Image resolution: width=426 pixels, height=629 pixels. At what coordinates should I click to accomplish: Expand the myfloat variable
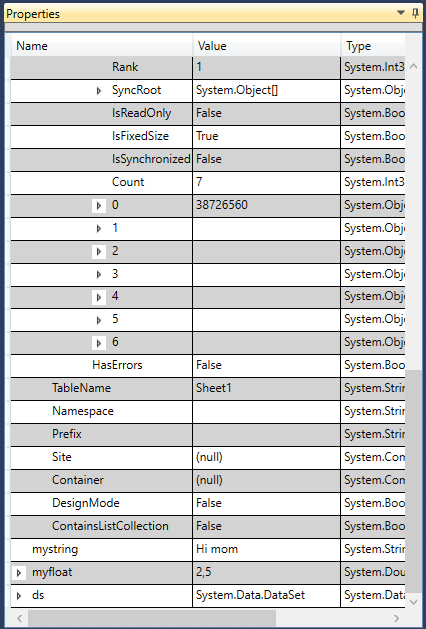(19, 573)
